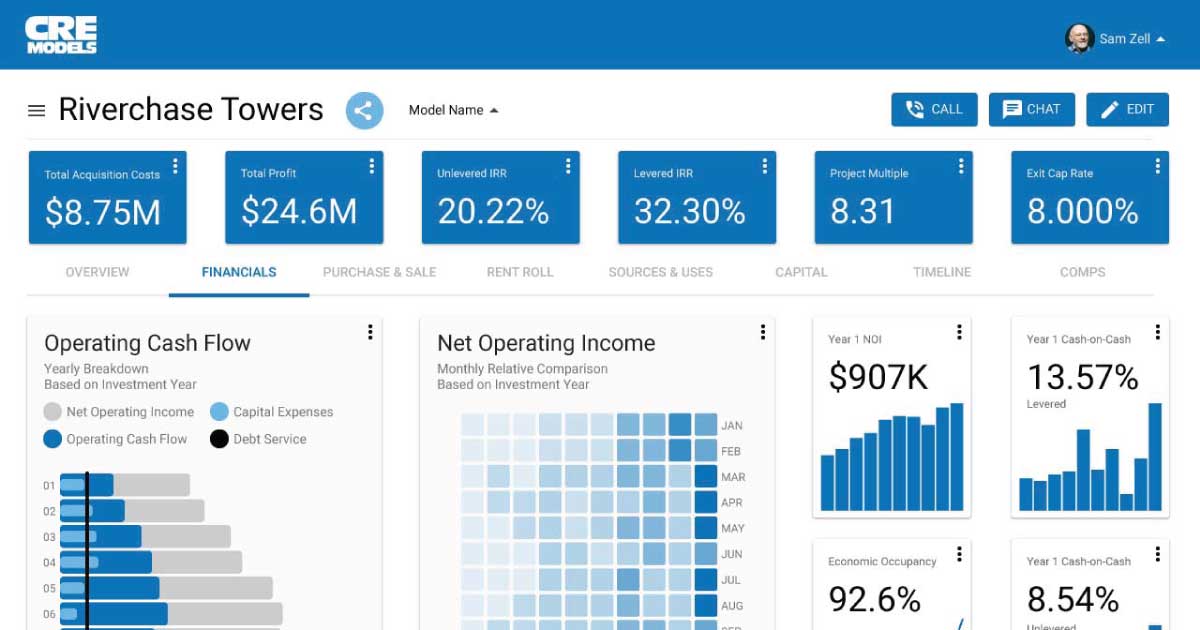
Task: Click the Edit pencil icon
Action: point(1113,110)
